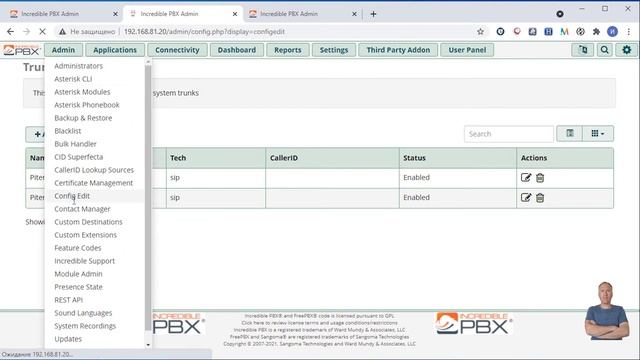
Task: Select Sound Languages menu entry
Action: coord(83,313)
